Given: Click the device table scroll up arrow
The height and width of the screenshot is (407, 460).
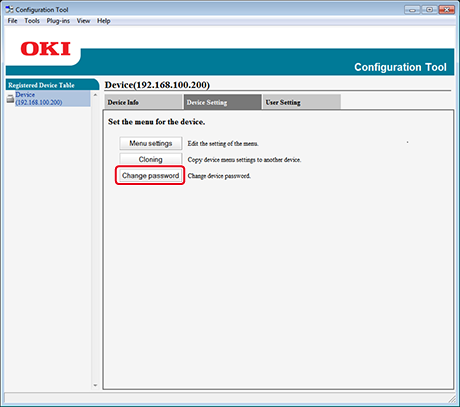Looking at the screenshot, I should click(x=95, y=95).
